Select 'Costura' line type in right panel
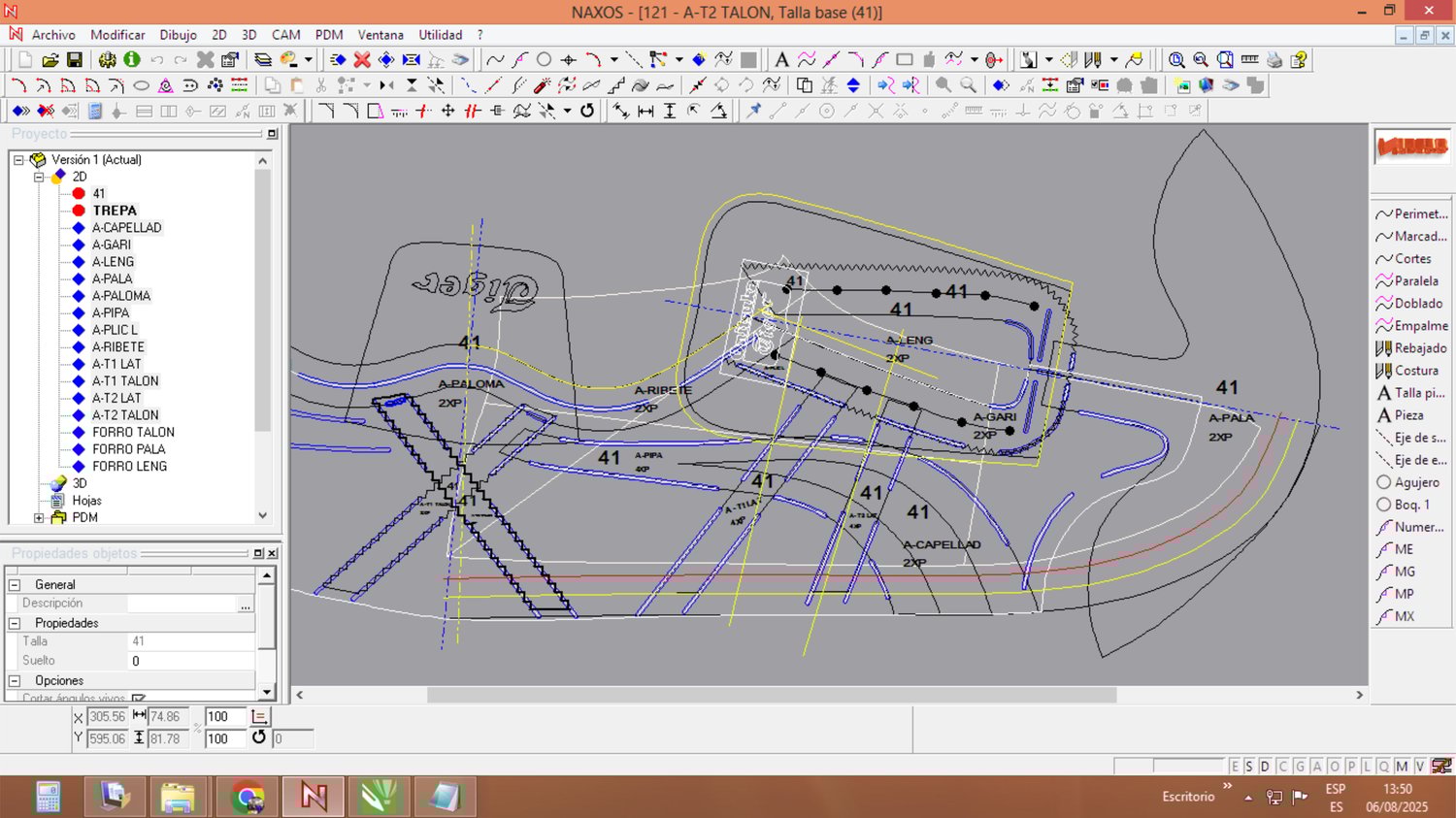The image size is (1456, 818). coord(1415,371)
